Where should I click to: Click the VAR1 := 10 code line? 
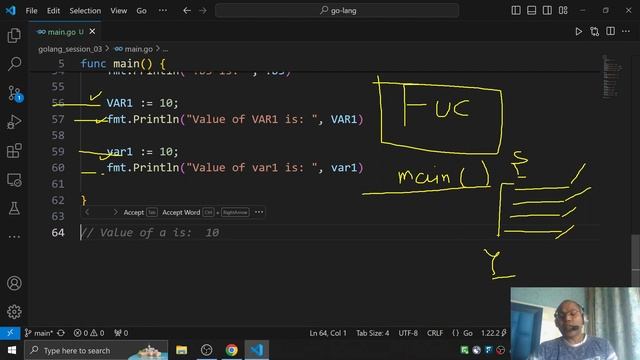(142, 103)
